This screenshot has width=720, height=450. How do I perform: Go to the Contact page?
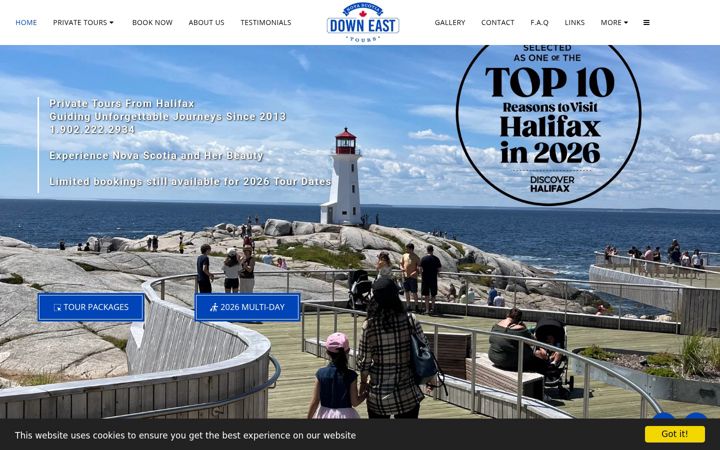pyautogui.click(x=498, y=22)
